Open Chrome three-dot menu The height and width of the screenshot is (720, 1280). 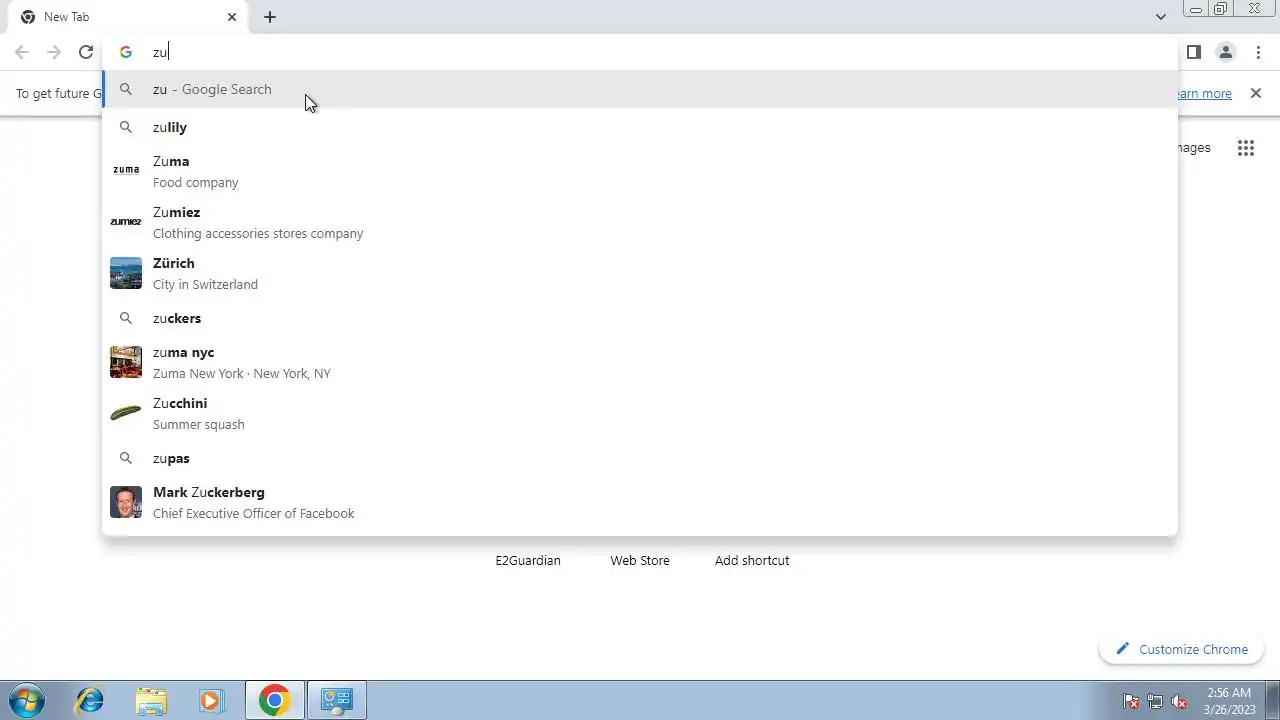tap(1258, 52)
